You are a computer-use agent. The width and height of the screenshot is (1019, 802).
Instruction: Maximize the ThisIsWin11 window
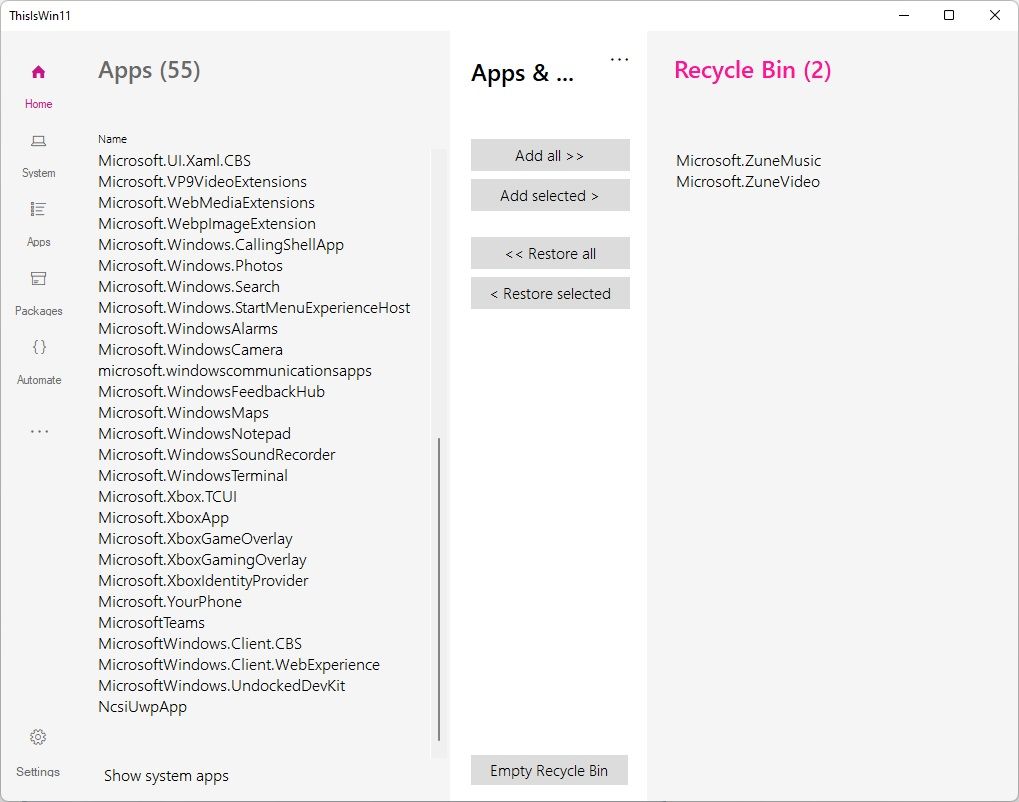[949, 15]
